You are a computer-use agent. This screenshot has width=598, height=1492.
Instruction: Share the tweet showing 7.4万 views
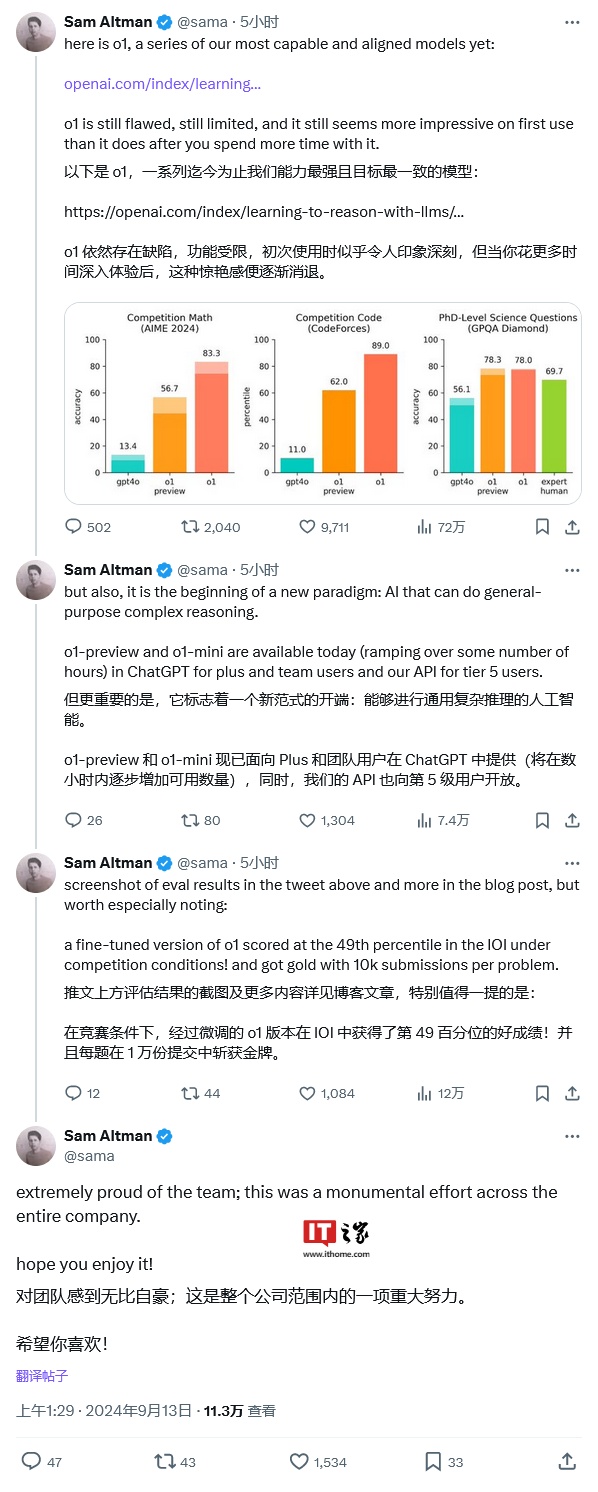(572, 820)
